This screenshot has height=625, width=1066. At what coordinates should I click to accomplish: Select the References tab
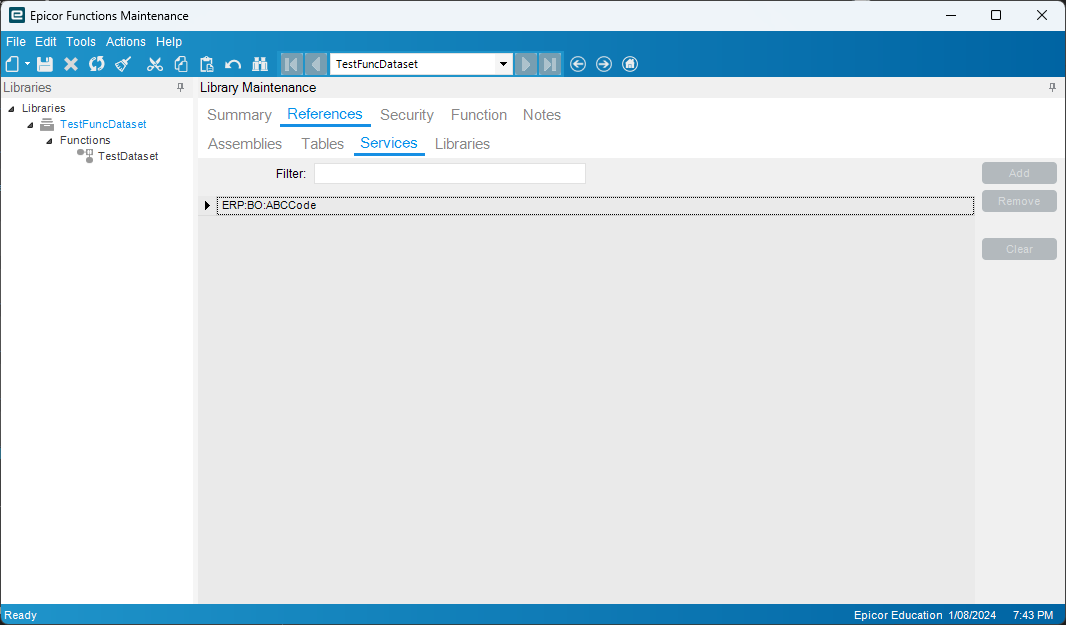[x=325, y=114]
